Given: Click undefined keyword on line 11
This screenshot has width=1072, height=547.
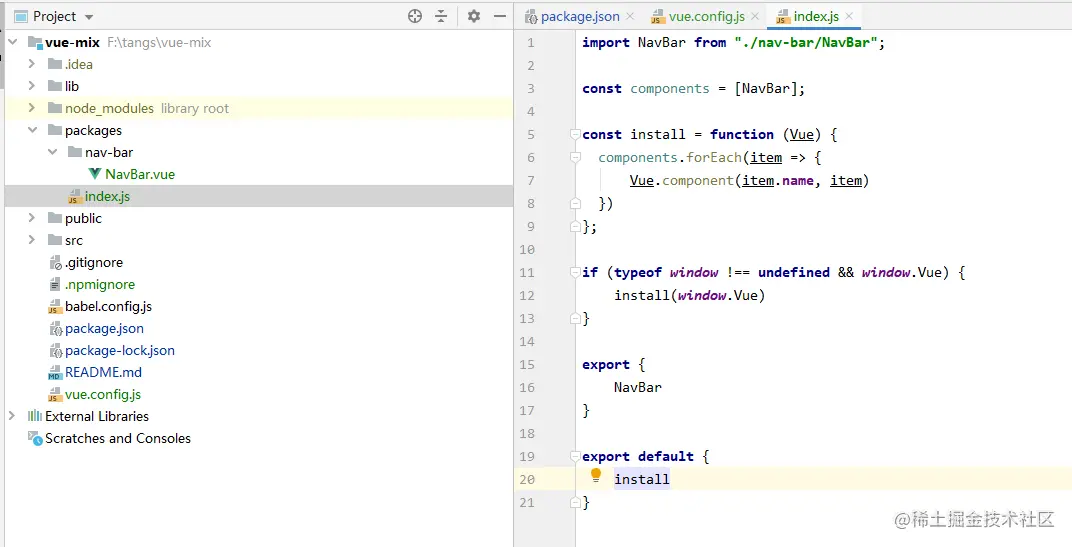Looking at the screenshot, I should click(x=794, y=272).
